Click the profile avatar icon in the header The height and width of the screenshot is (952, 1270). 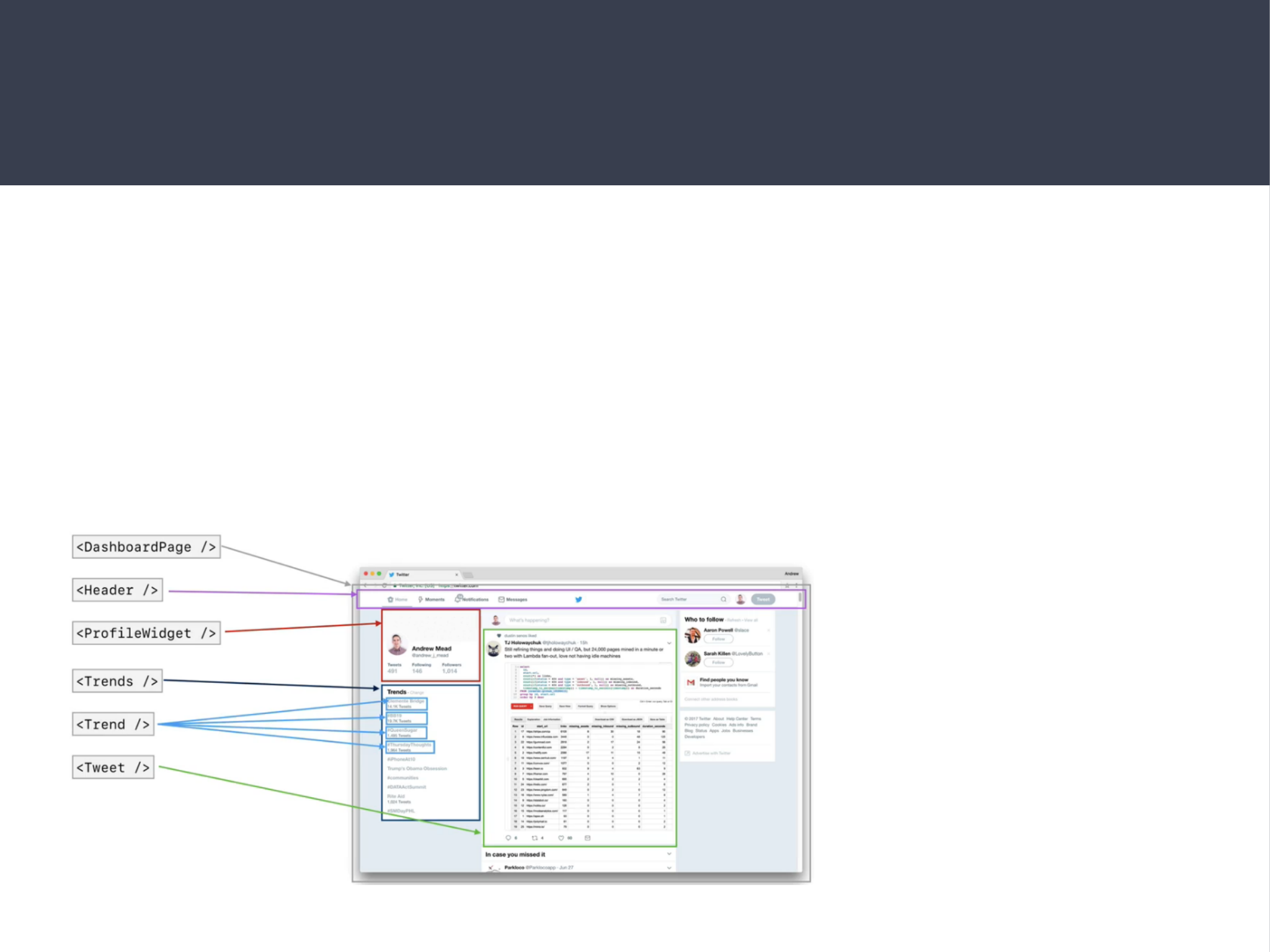point(740,599)
